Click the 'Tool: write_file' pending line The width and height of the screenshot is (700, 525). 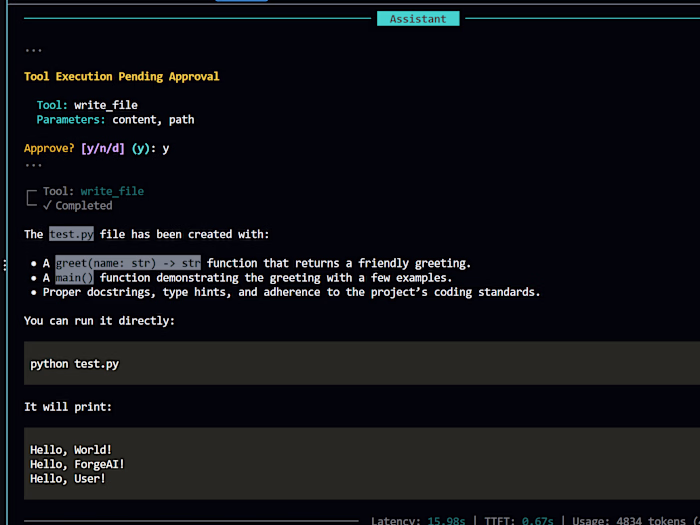(87, 105)
